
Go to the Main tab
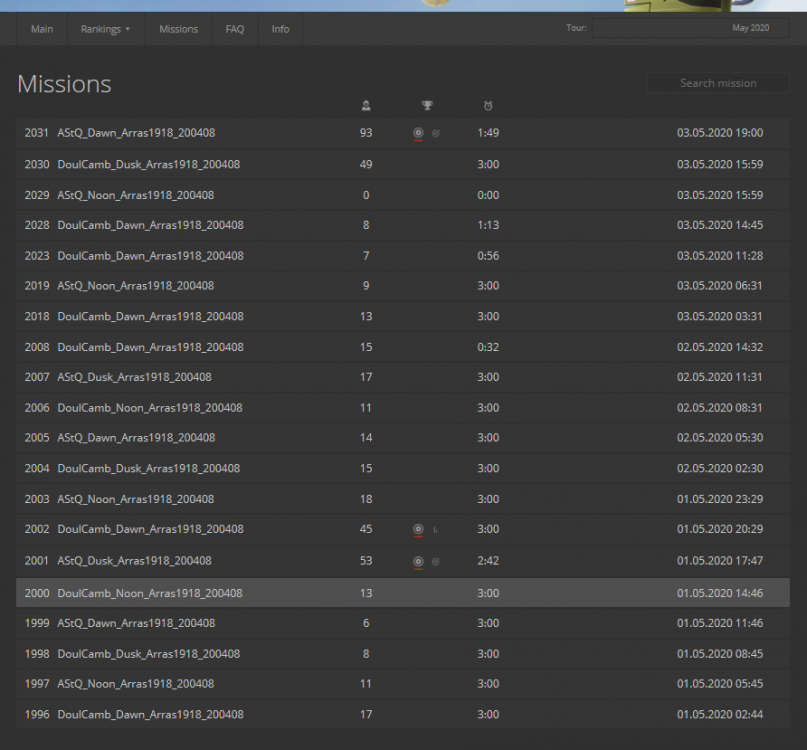[42, 29]
